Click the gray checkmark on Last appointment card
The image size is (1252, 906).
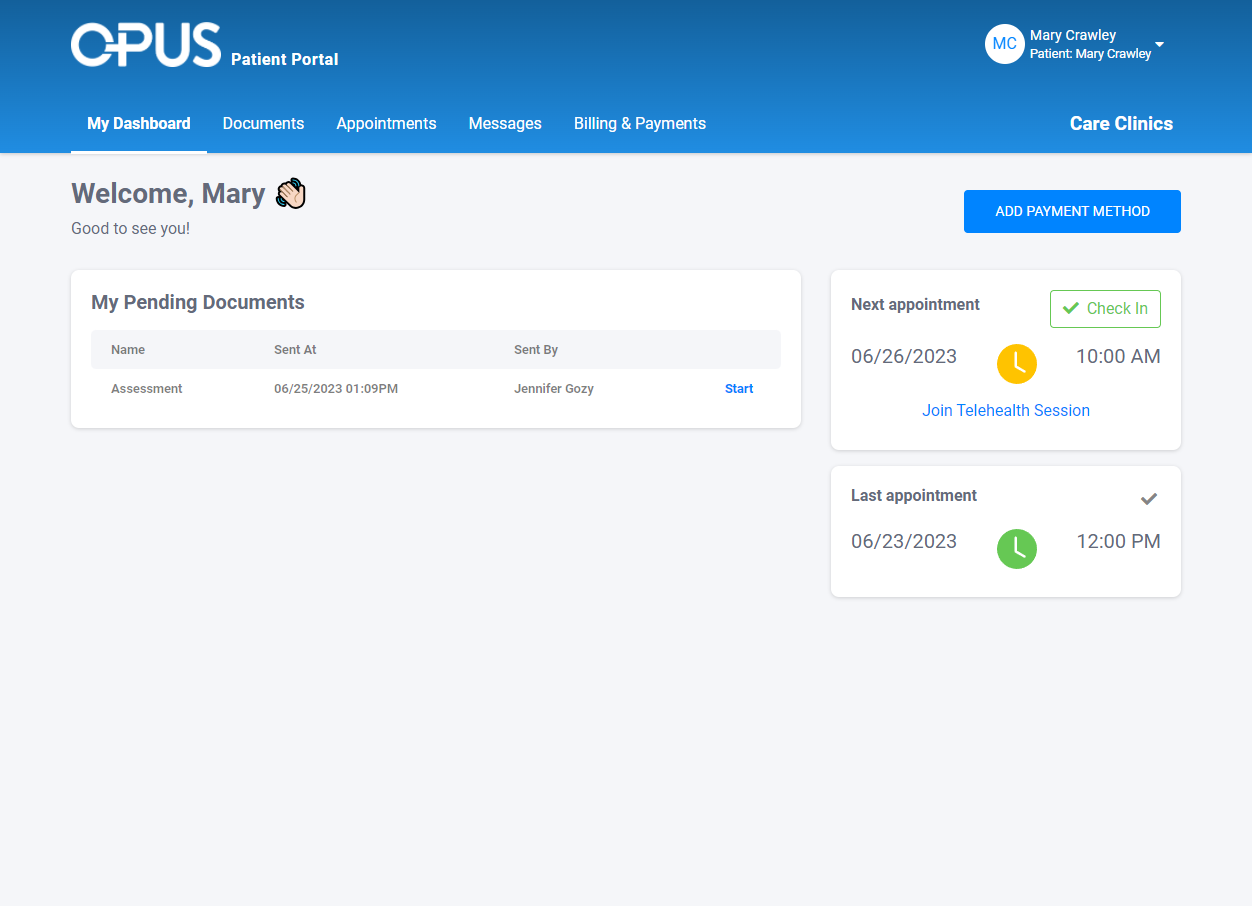[1149, 498]
